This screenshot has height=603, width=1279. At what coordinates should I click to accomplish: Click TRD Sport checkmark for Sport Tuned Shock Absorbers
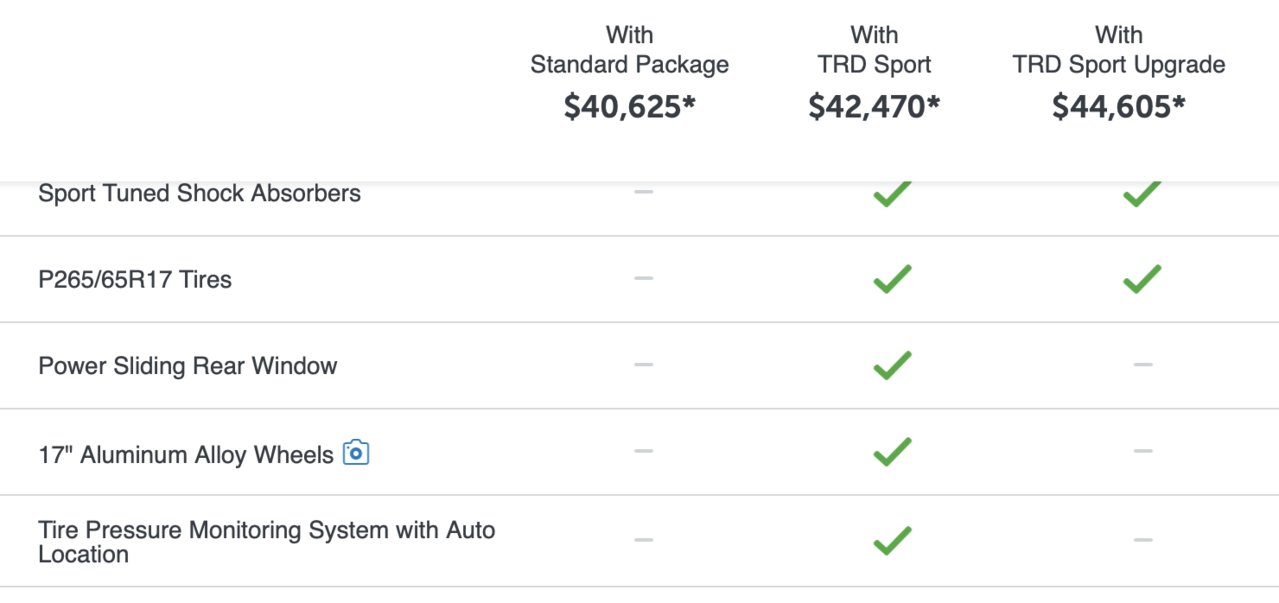click(892, 194)
